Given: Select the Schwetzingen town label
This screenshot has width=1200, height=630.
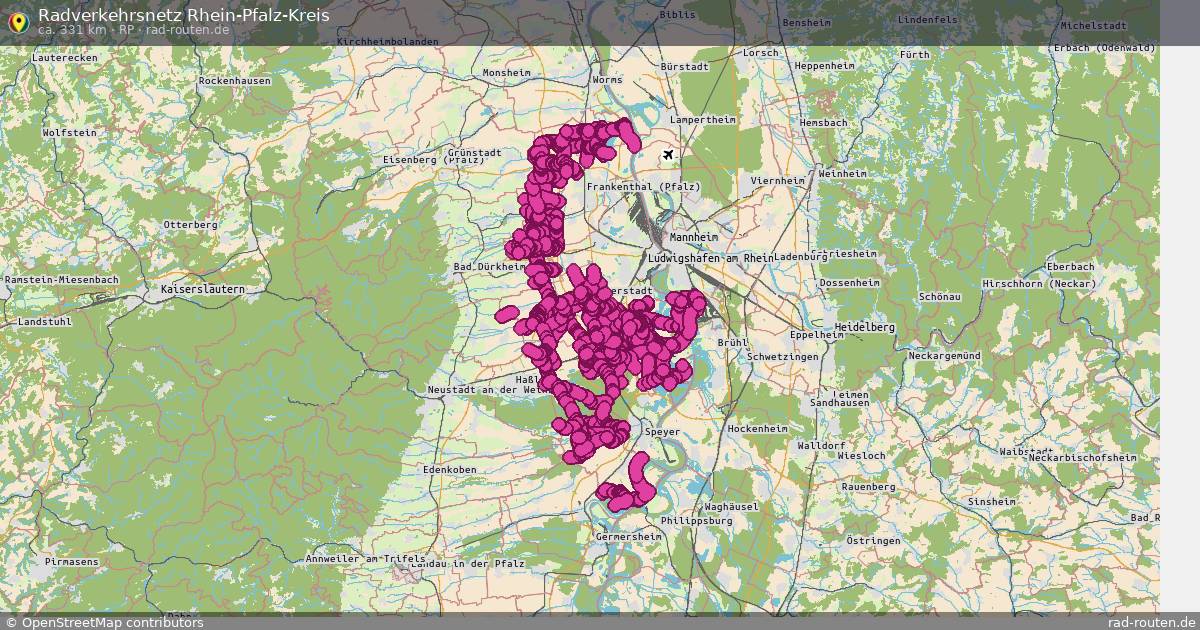Looking at the screenshot, I should [783, 356].
